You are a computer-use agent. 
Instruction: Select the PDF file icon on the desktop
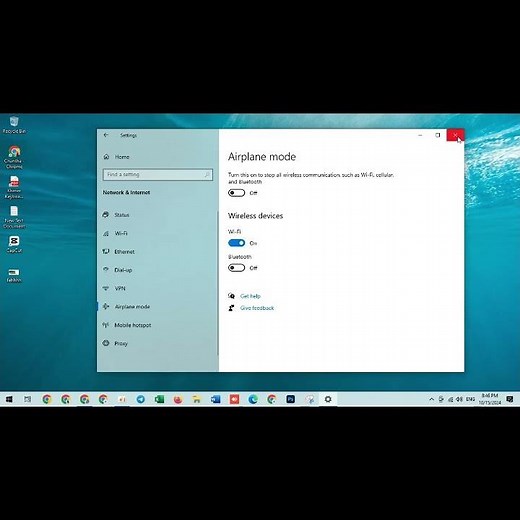[14, 187]
